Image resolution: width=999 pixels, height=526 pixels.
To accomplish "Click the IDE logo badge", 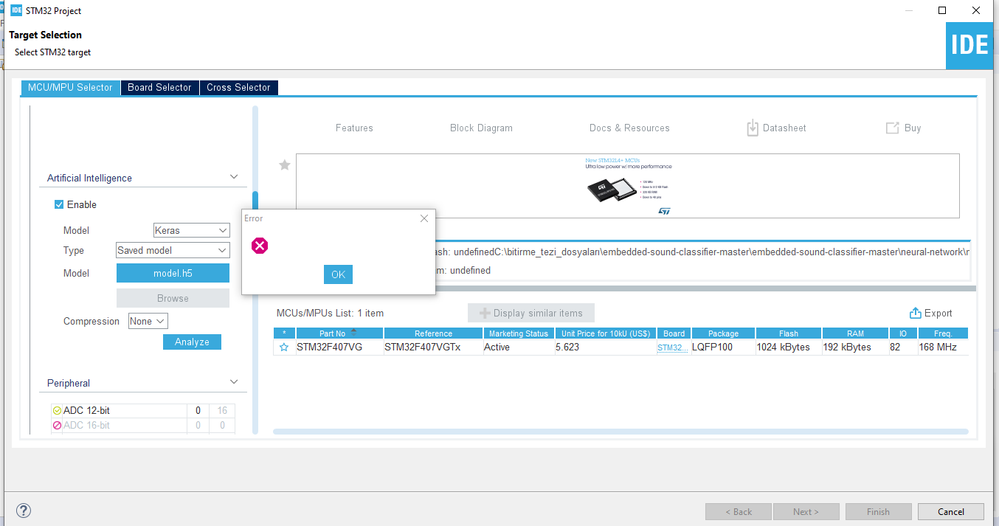I will pos(969,46).
